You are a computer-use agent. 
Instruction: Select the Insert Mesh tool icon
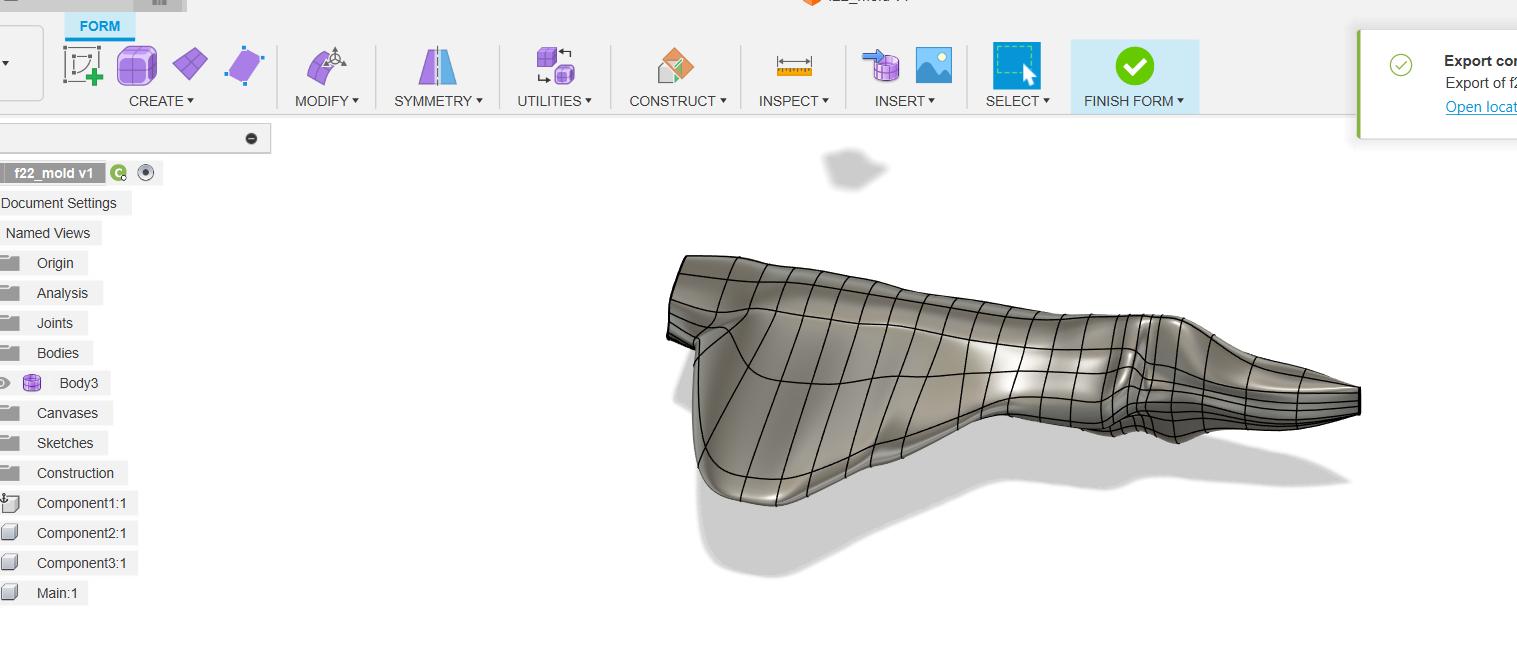tap(880, 66)
